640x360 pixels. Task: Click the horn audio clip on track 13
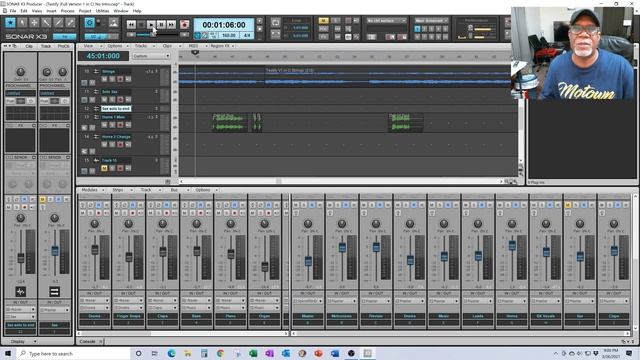pos(229,122)
